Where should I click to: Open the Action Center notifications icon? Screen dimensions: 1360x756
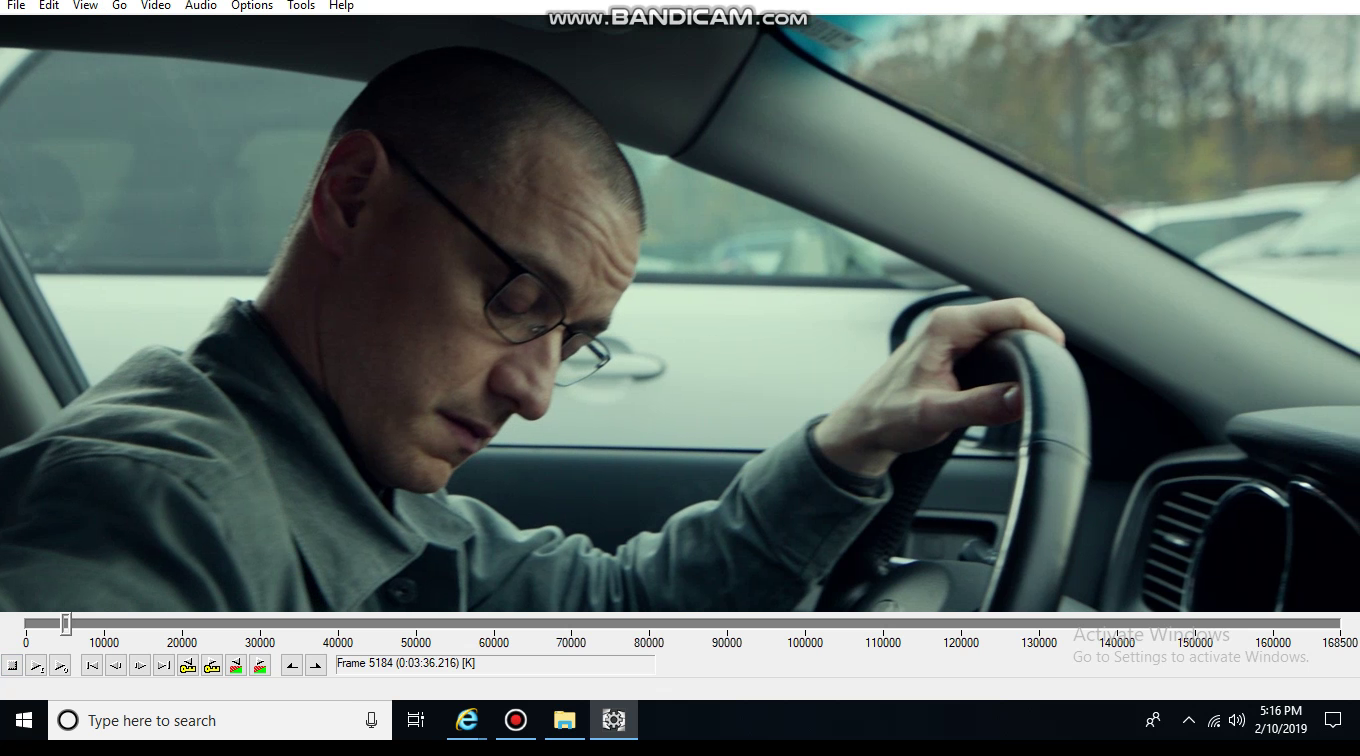1332,720
